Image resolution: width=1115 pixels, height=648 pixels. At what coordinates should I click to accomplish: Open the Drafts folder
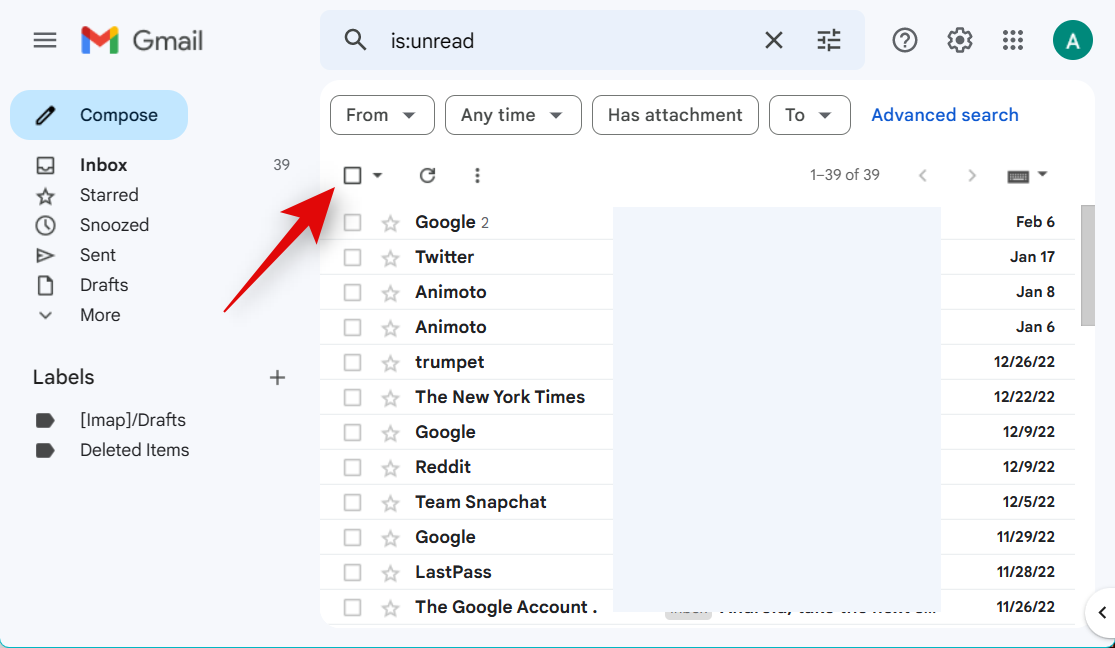click(104, 285)
